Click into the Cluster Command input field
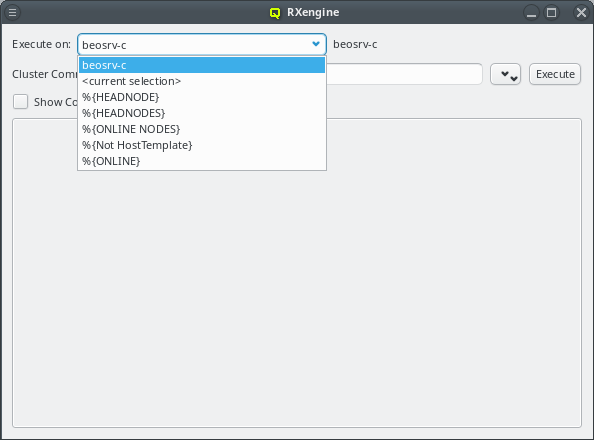This screenshot has height=440, width=594. pos(404,74)
